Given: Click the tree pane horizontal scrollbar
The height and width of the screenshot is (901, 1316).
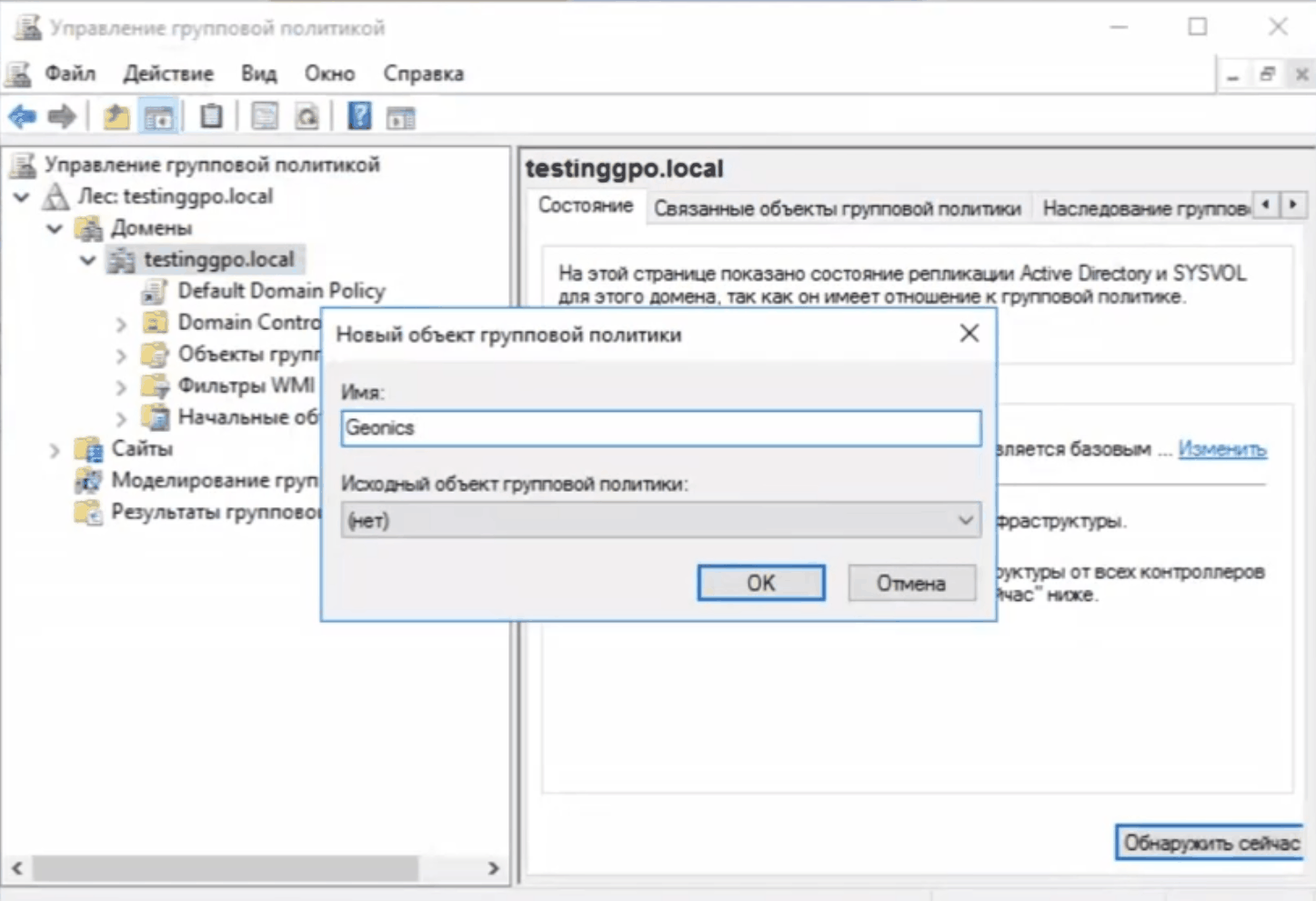Looking at the screenshot, I should tap(226, 868).
